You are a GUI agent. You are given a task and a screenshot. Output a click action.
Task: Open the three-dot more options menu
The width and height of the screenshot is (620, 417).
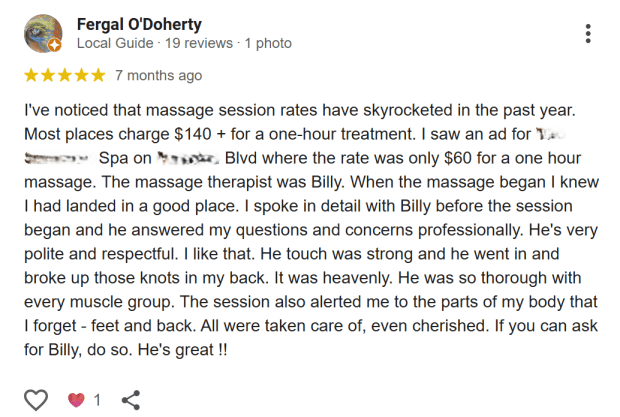tap(587, 33)
